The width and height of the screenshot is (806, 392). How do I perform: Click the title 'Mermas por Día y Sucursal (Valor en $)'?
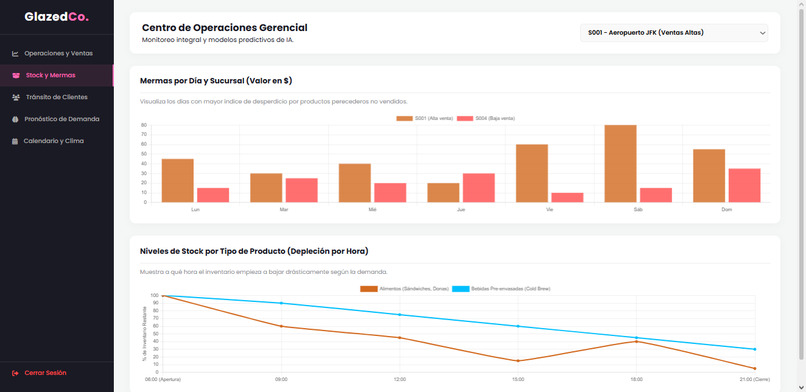click(216, 81)
